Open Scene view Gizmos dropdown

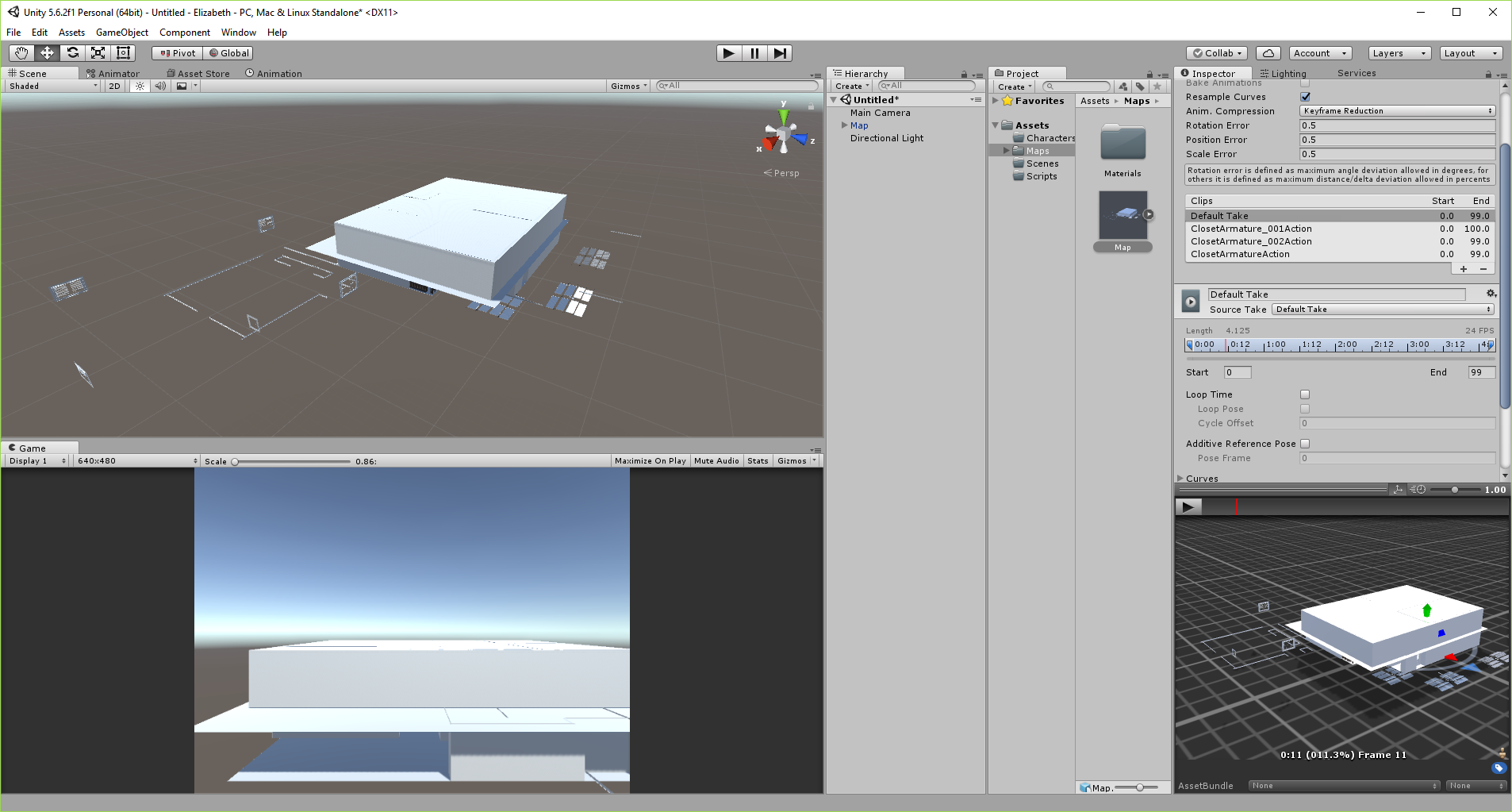(x=629, y=86)
